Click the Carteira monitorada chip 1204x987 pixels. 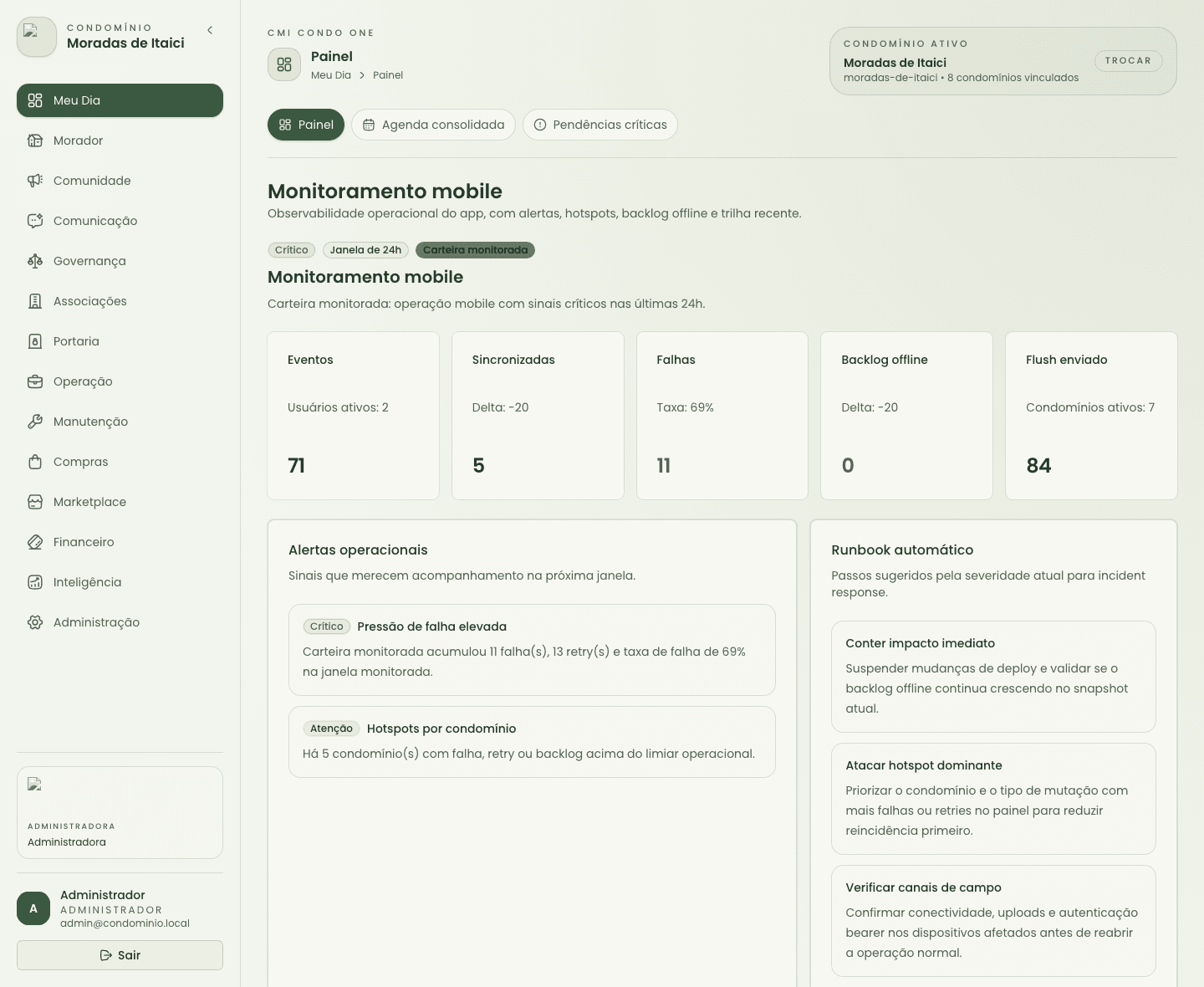click(475, 250)
